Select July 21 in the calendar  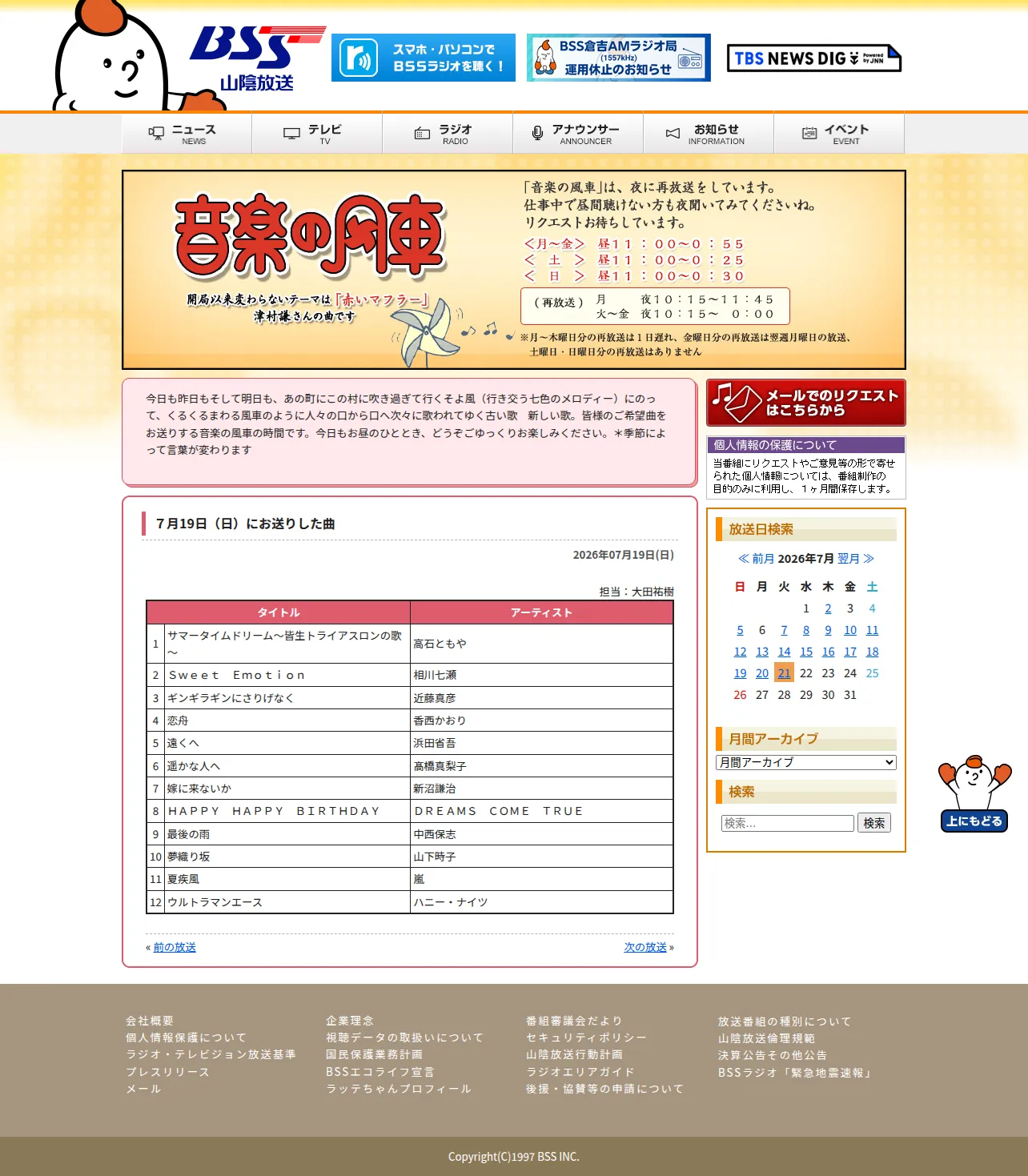pos(784,673)
